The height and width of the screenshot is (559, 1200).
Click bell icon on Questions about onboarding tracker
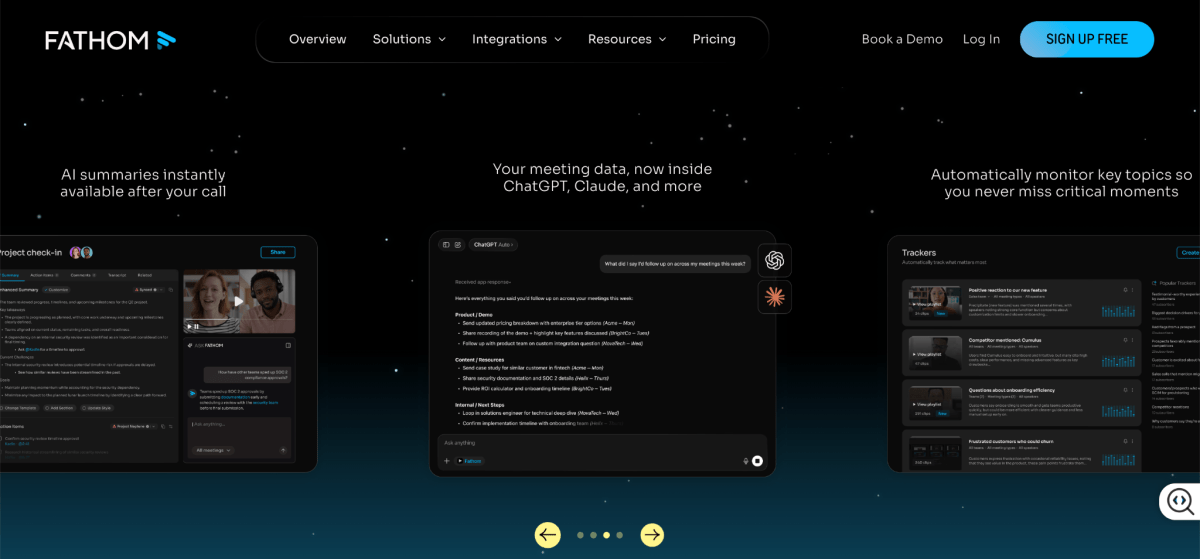pyautogui.click(x=1125, y=390)
